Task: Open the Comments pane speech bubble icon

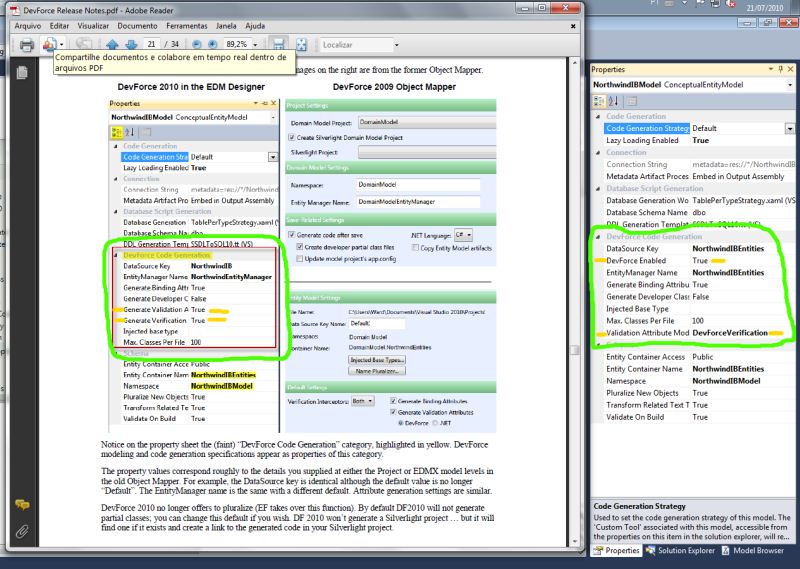Action: [x=21, y=506]
